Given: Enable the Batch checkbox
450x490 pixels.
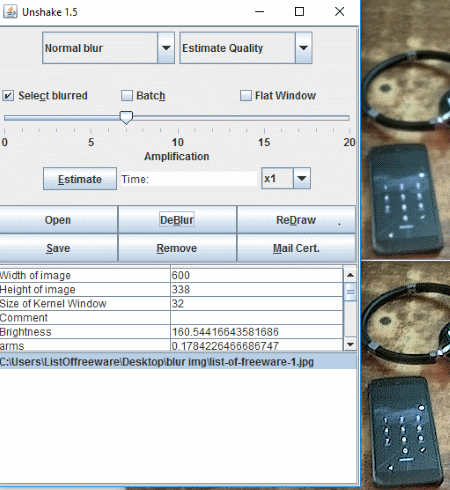Looking at the screenshot, I should click(127, 96).
